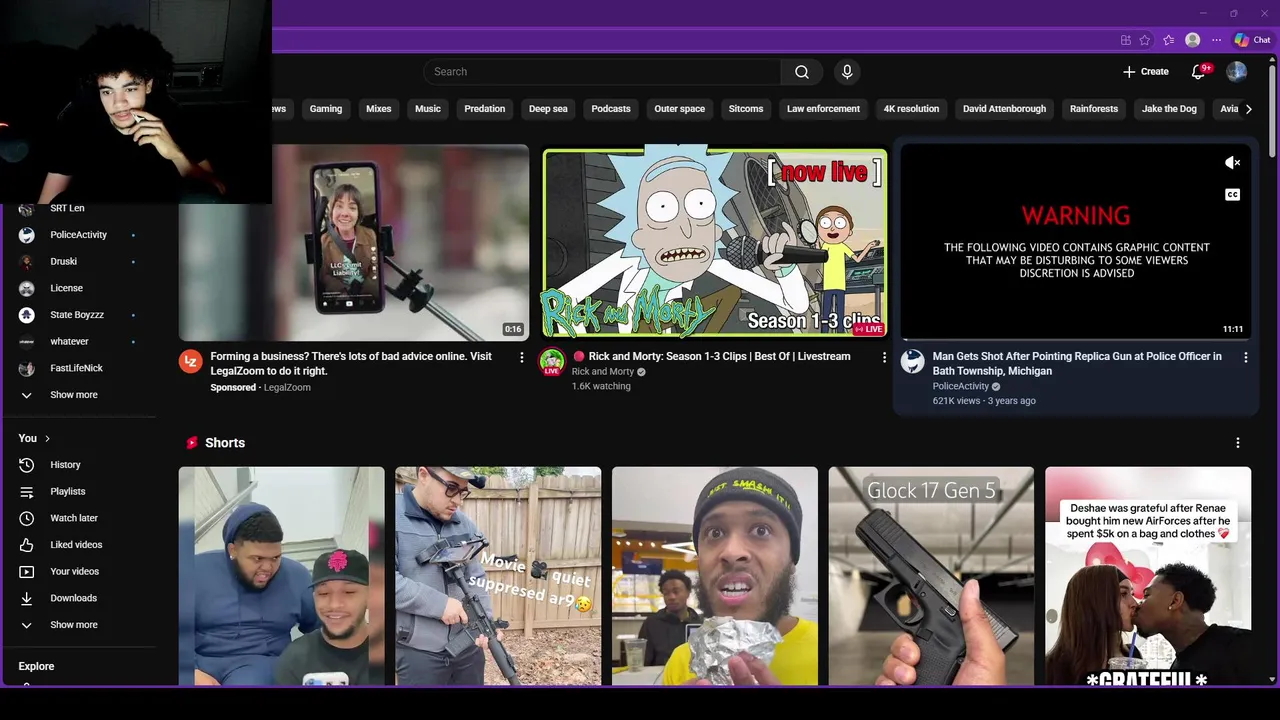Toggle closed captions on the preview
Viewport: 1280px width, 720px height.
(x=1232, y=195)
